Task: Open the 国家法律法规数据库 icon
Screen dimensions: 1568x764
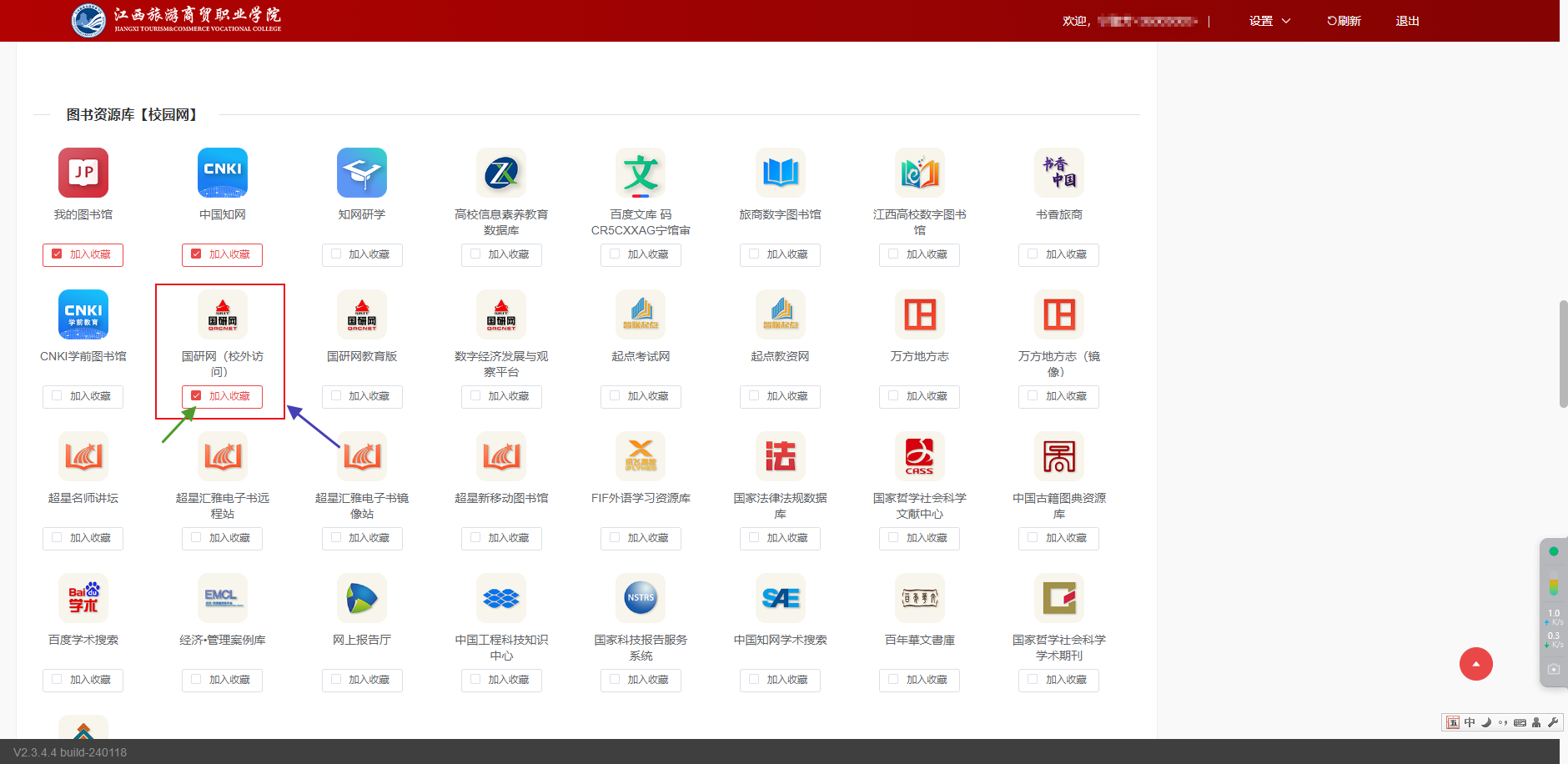Action: pos(781,456)
